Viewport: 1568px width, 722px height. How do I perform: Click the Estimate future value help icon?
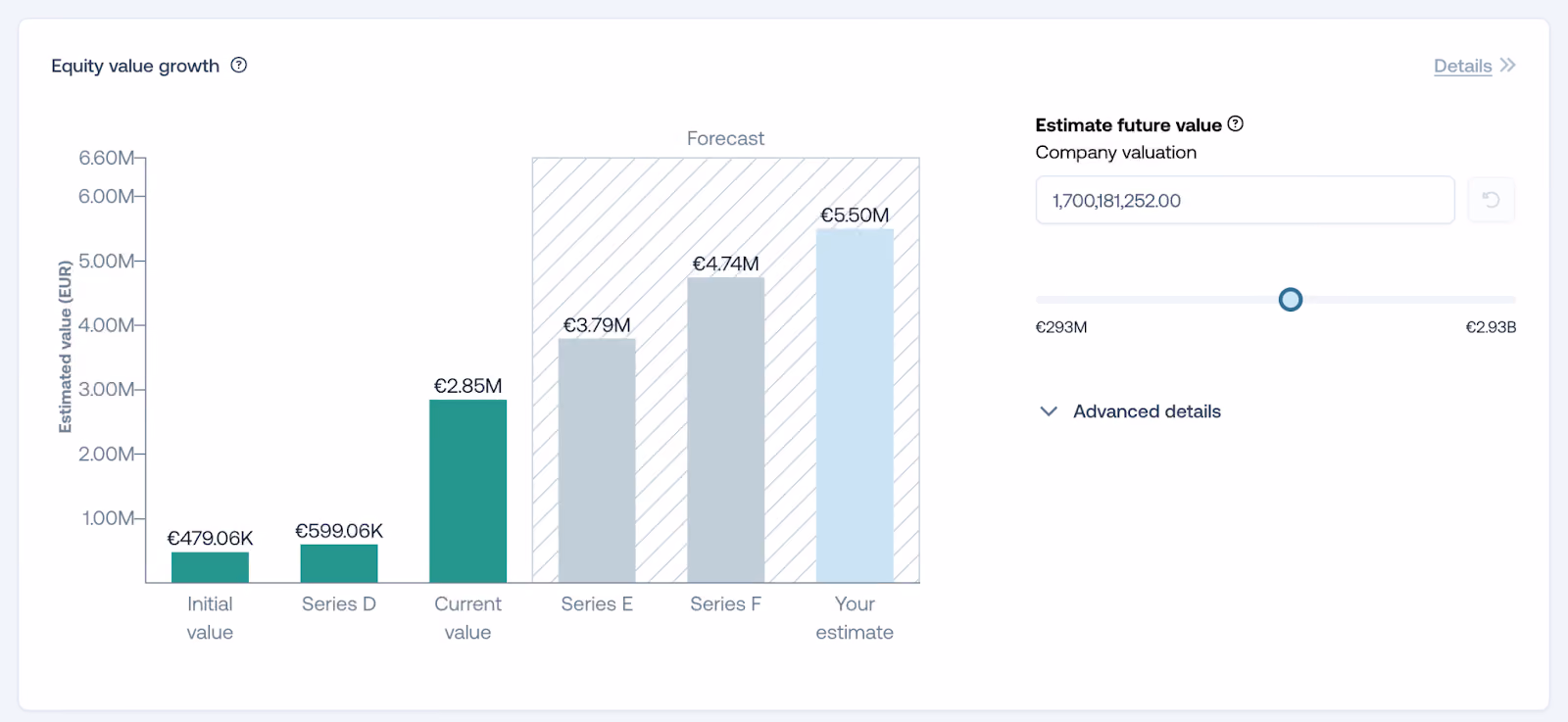point(1236,123)
